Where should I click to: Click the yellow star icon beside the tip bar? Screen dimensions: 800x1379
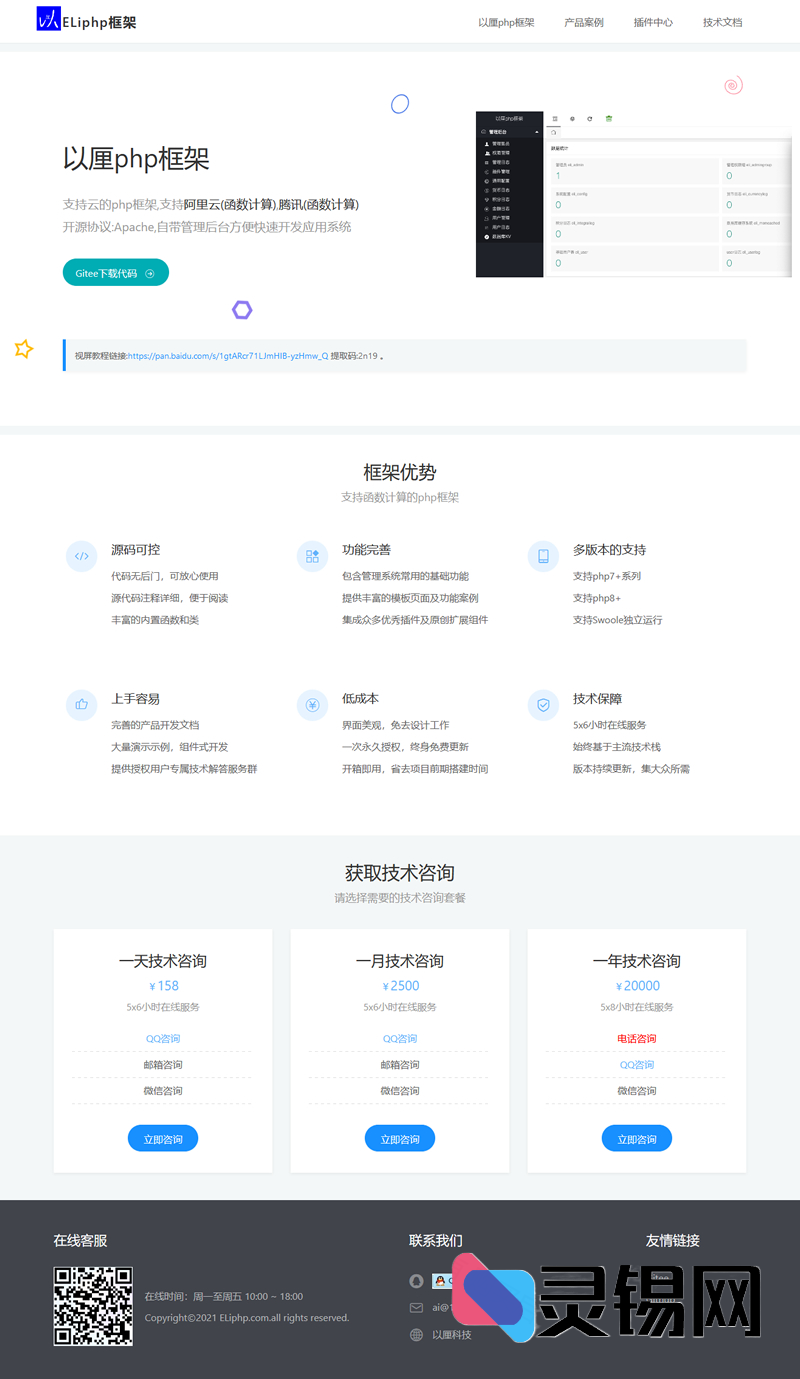(x=23, y=349)
